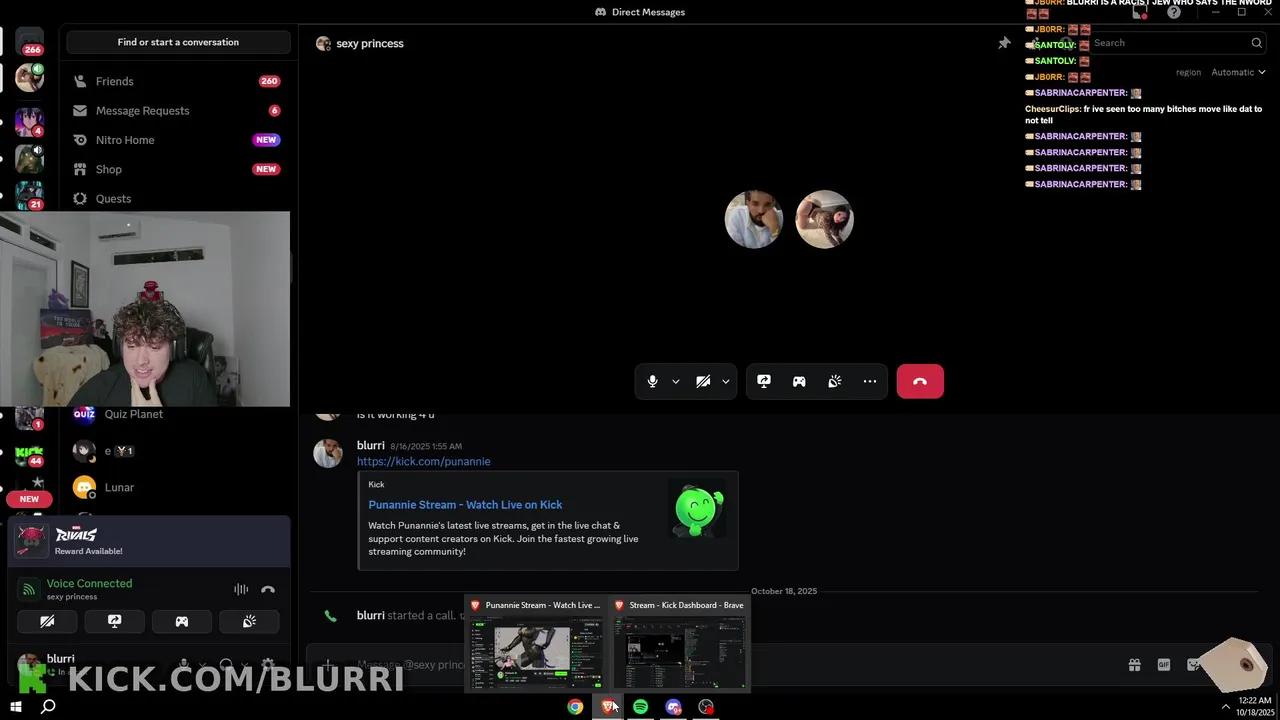Open the server icon with 21 badge

click(x=29, y=194)
